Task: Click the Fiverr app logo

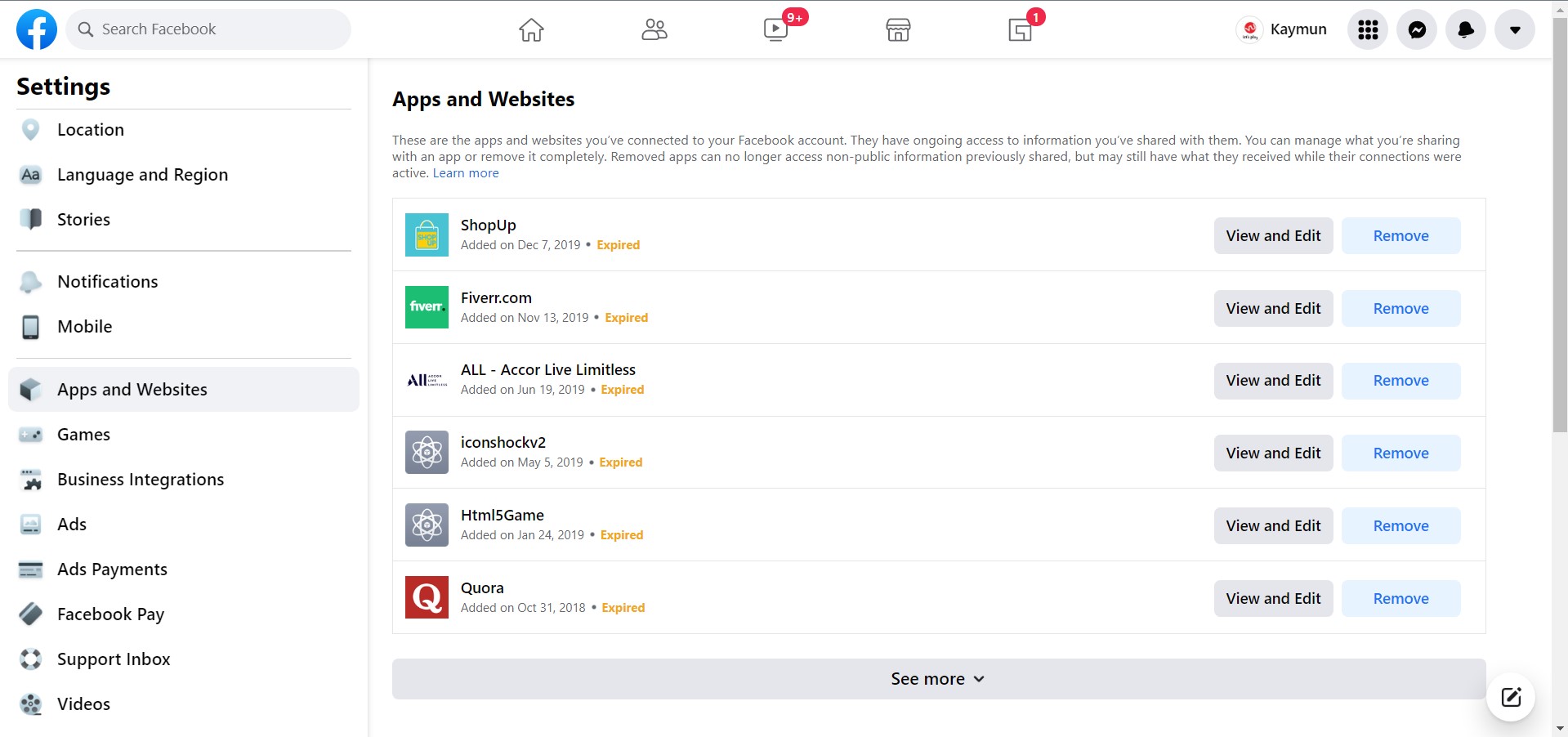Action: click(x=427, y=307)
